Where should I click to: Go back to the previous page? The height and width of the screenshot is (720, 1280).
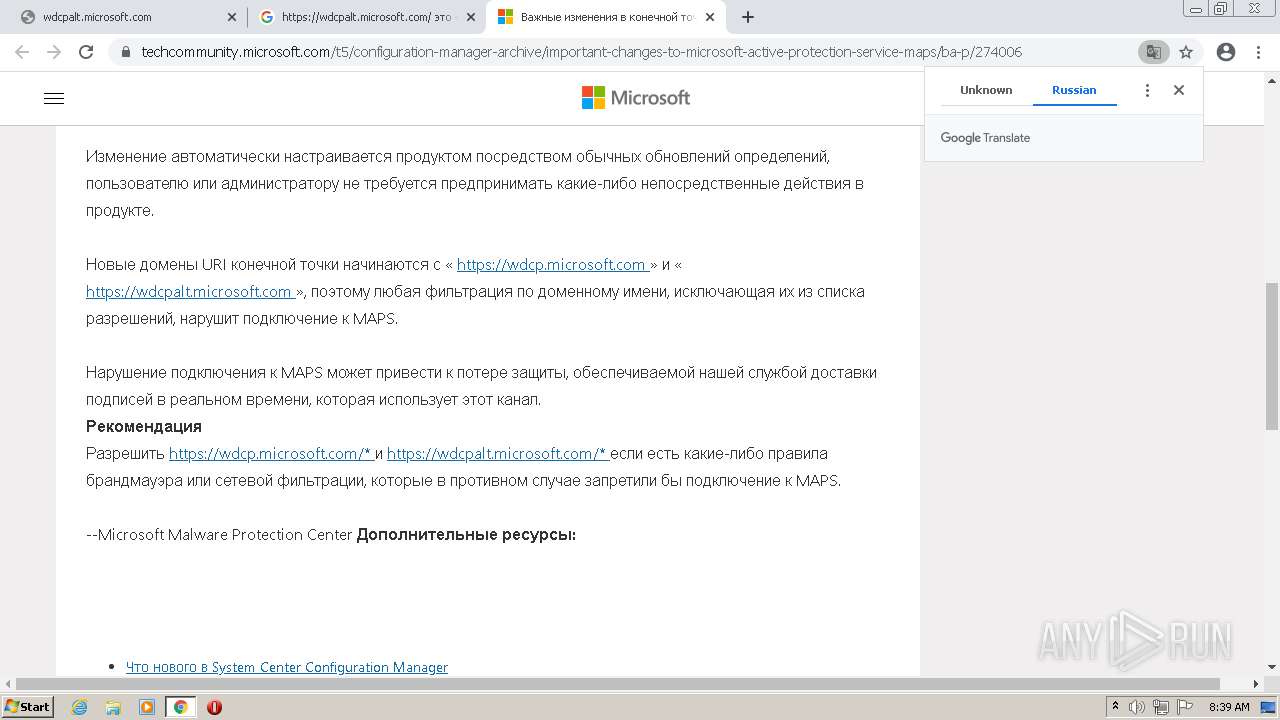22,52
